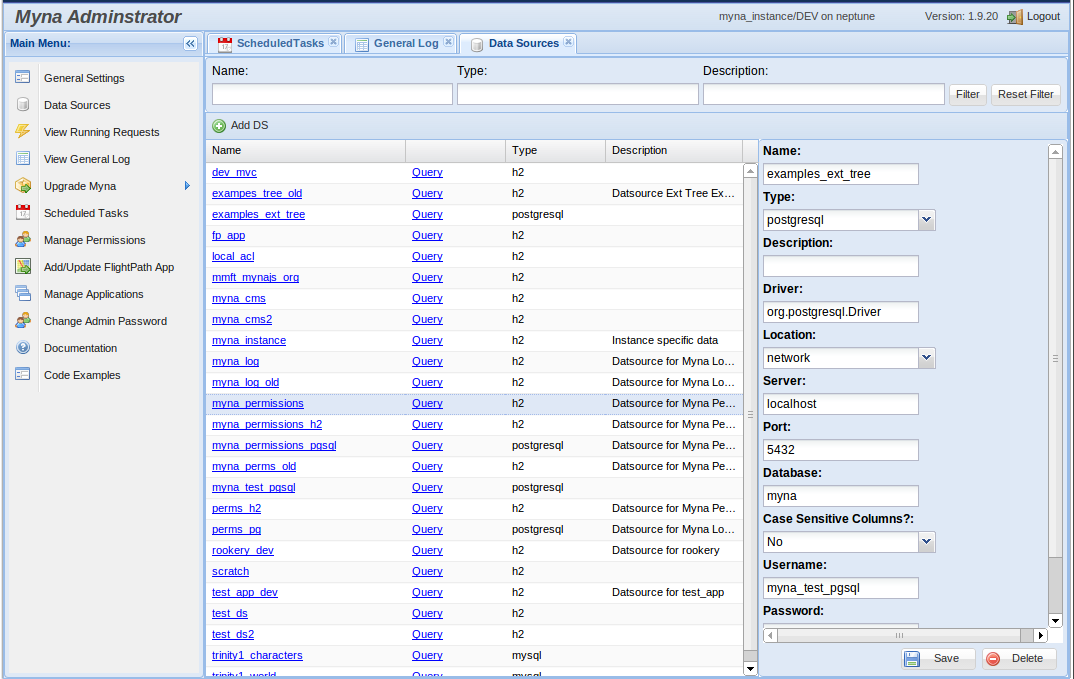
Task: Click the Documentation icon
Action: point(22,347)
